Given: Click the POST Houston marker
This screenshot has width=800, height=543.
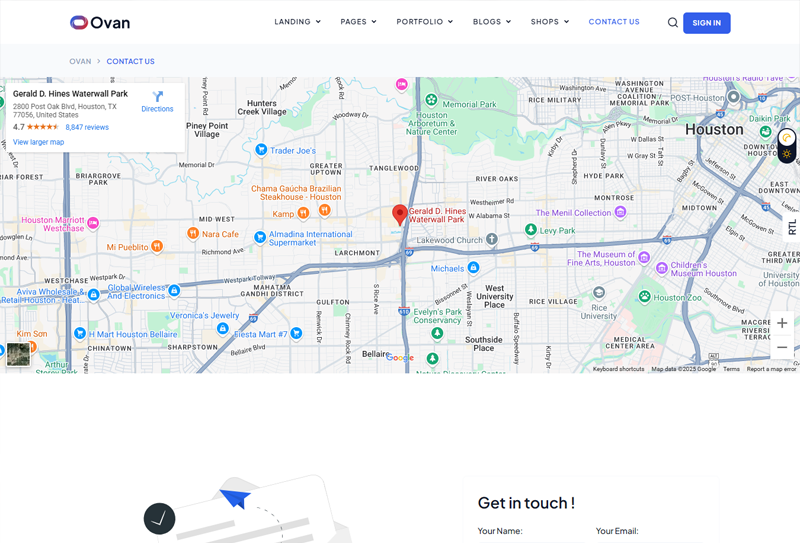Looking at the screenshot, I should coord(733,96).
